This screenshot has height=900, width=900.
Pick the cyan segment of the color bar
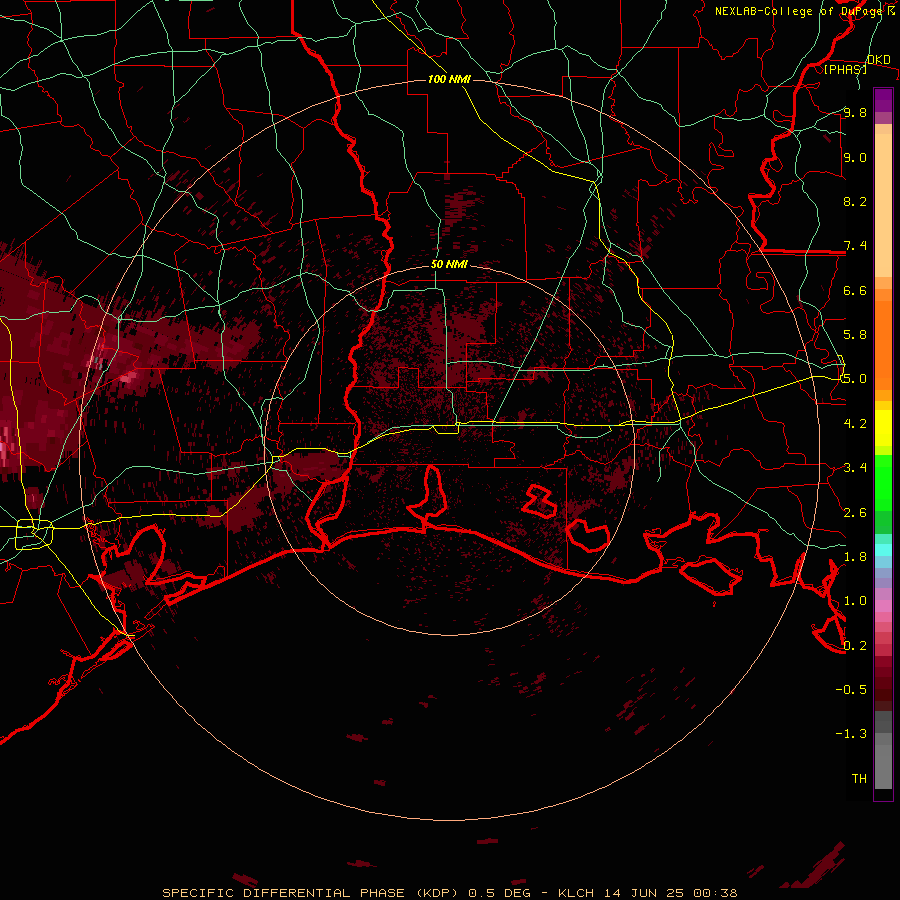coord(883,550)
